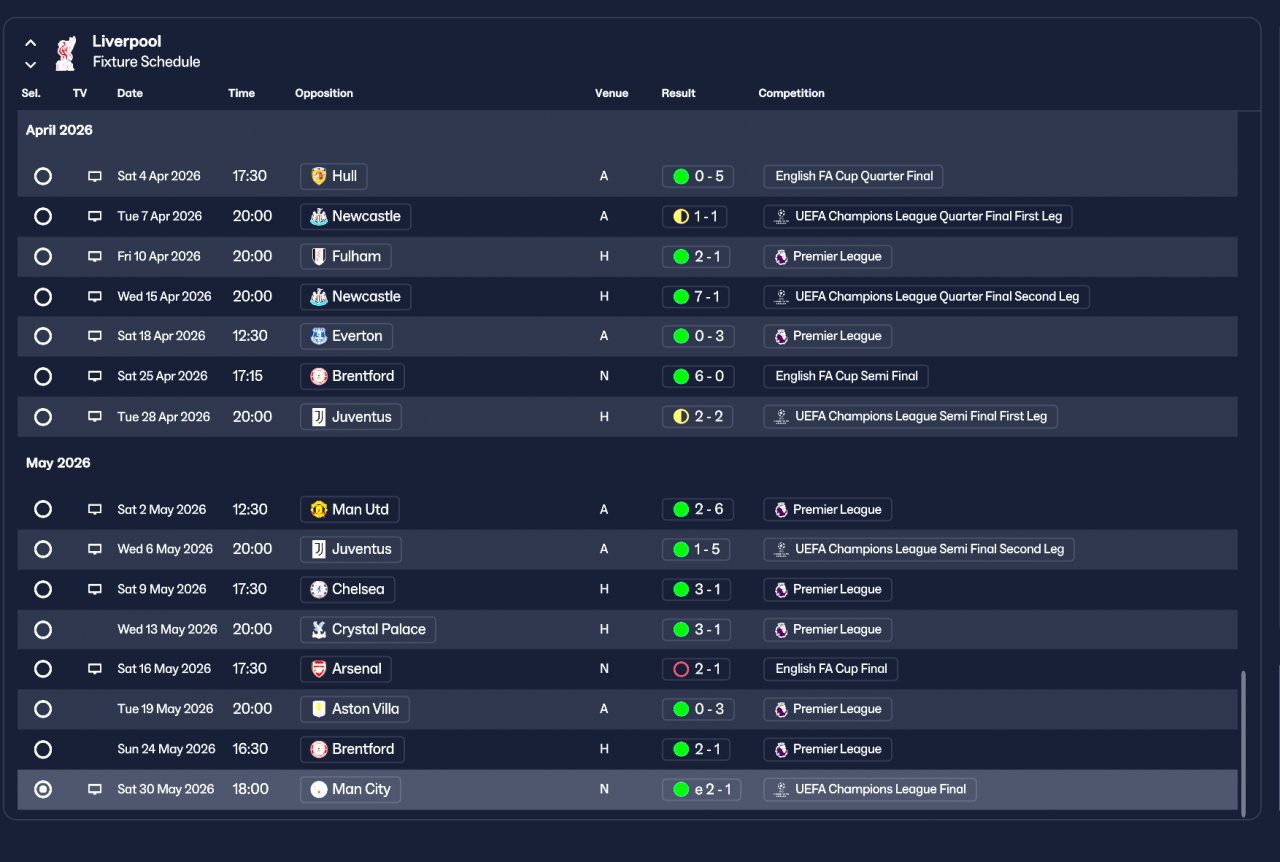Image resolution: width=1280 pixels, height=862 pixels.
Task: Sort fixtures by Date column header
Action: click(x=130, y=93)
